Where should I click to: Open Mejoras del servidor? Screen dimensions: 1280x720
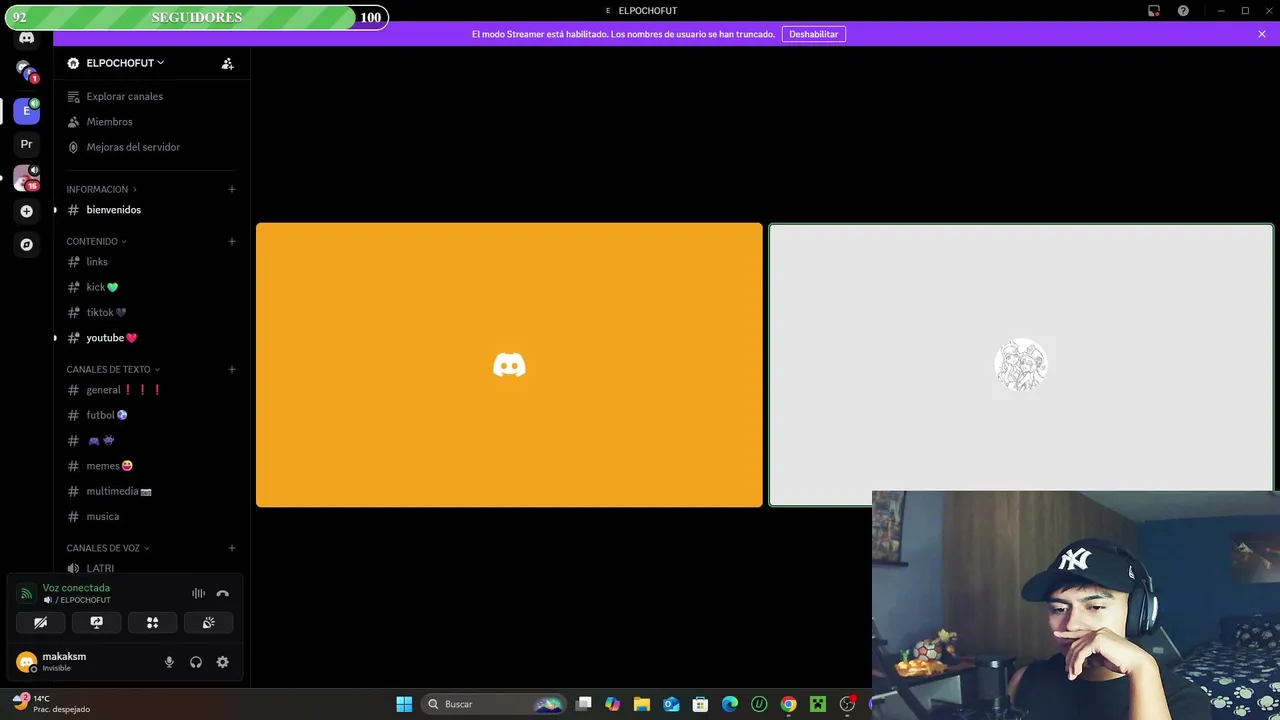tap(150, 147)
